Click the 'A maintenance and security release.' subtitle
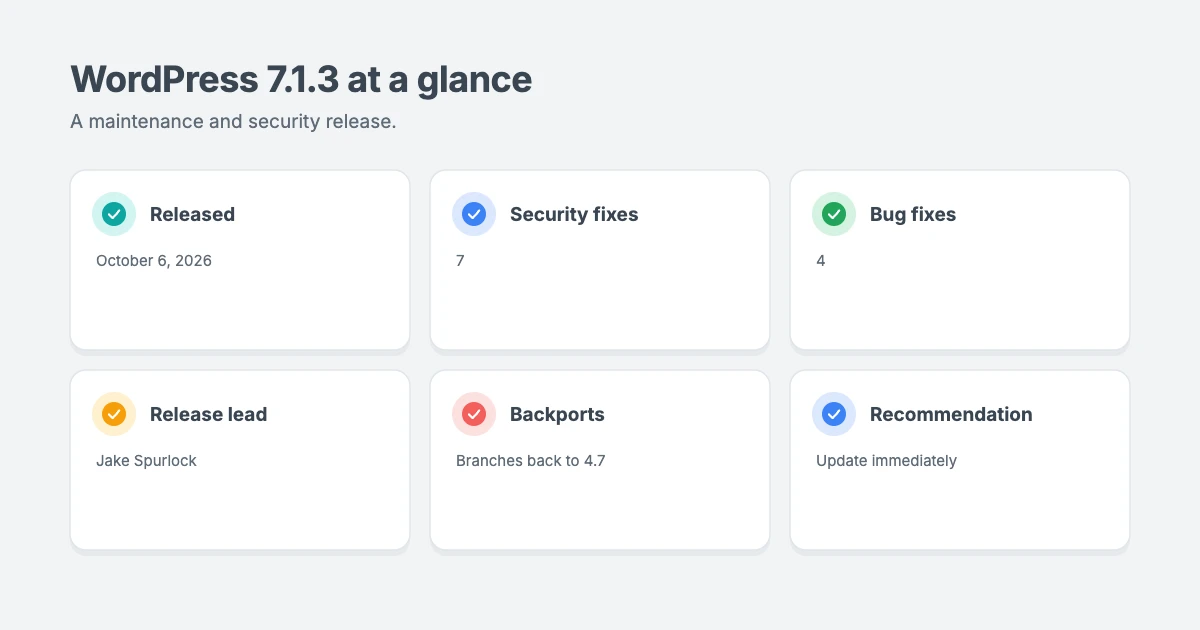1200x630 pixels. pos(233,122)
